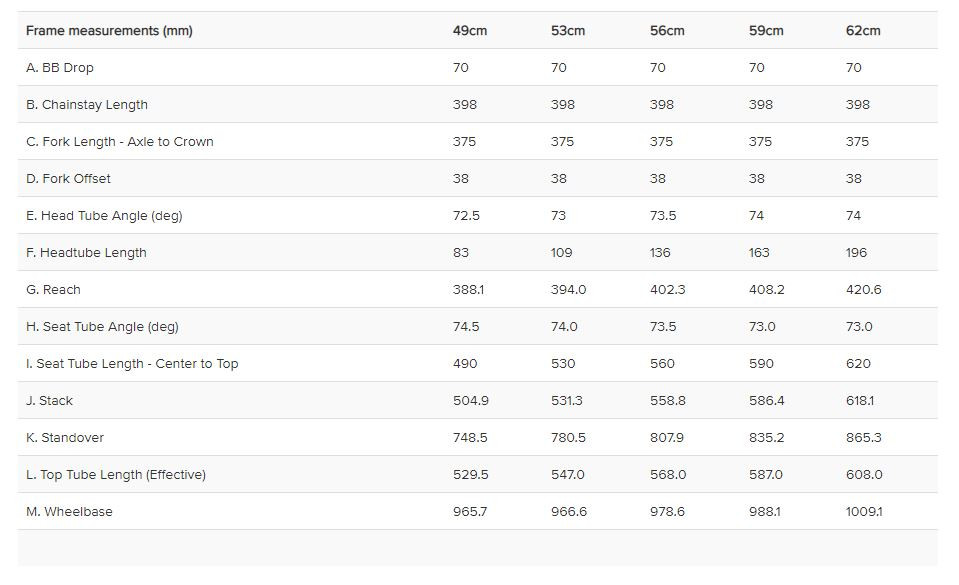Select the 'H. Seat Tube Angle (deg)' label

pos(102,327)
